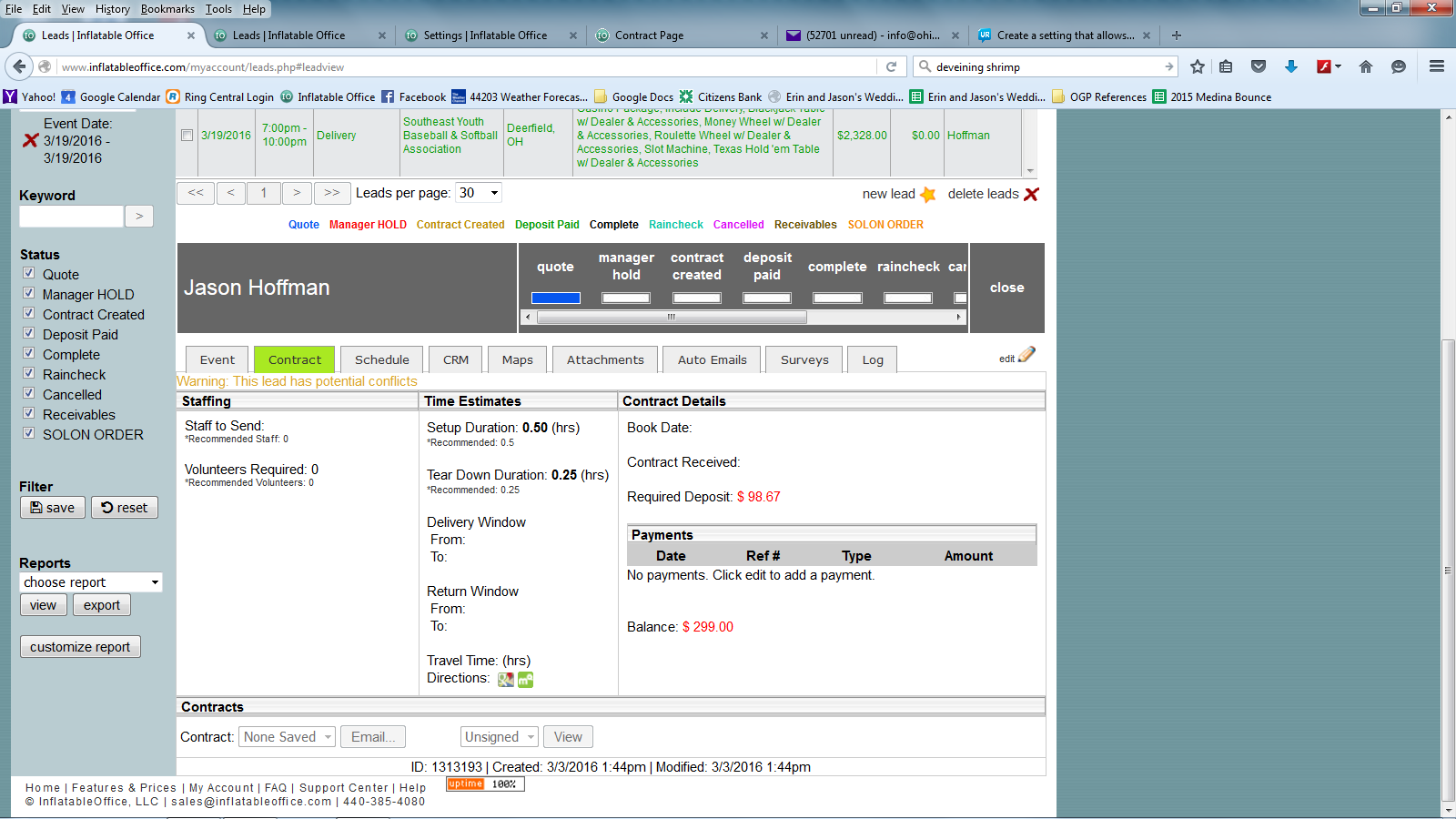
Task: Click the green directions icon beside the map icon
Action: (x=525, y=679)
